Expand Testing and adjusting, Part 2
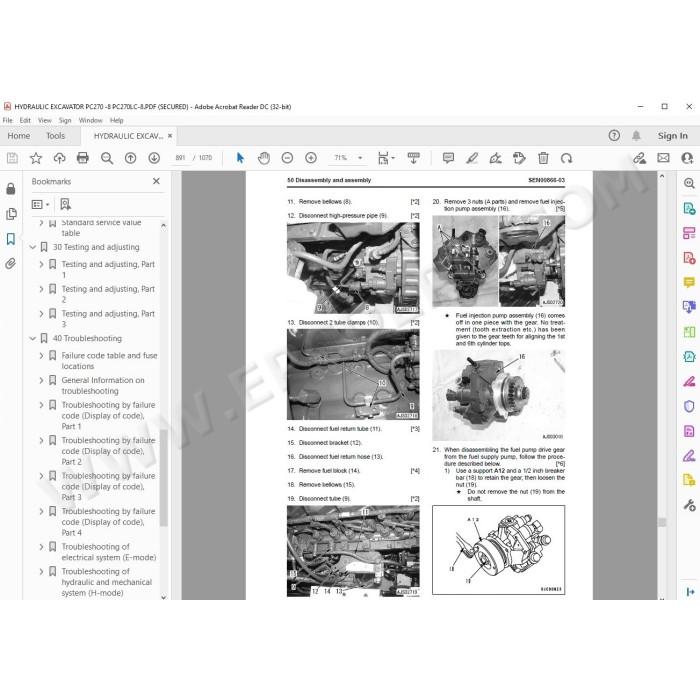Viewport: 700px width, 700px height. click(42, 289)
